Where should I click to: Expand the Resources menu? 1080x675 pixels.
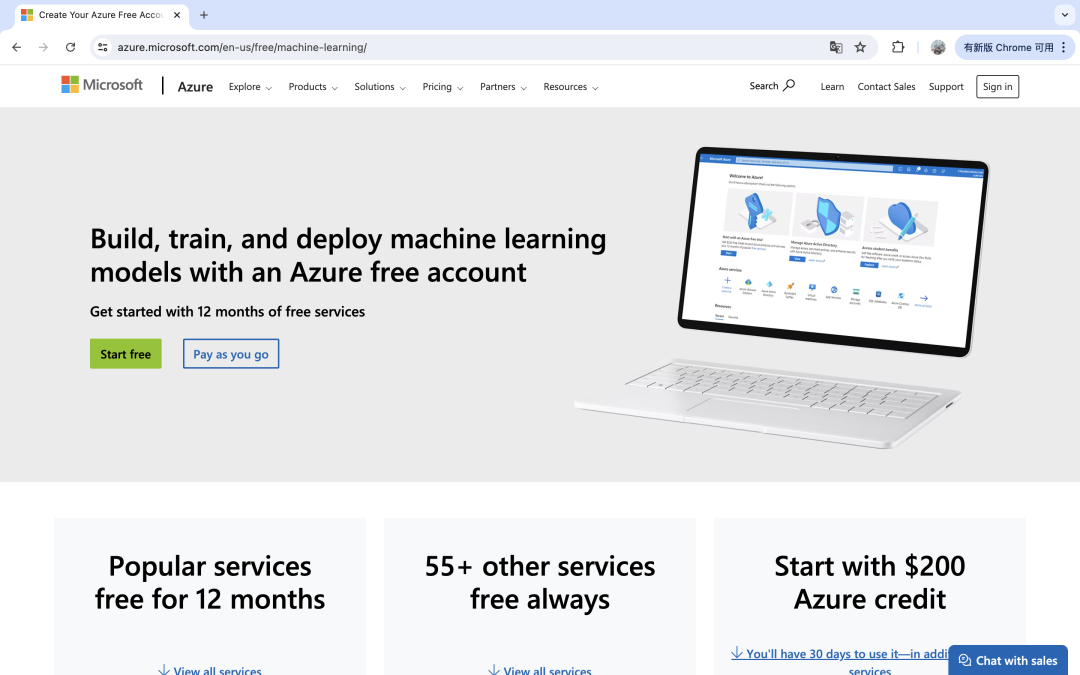tap(570, 87)
